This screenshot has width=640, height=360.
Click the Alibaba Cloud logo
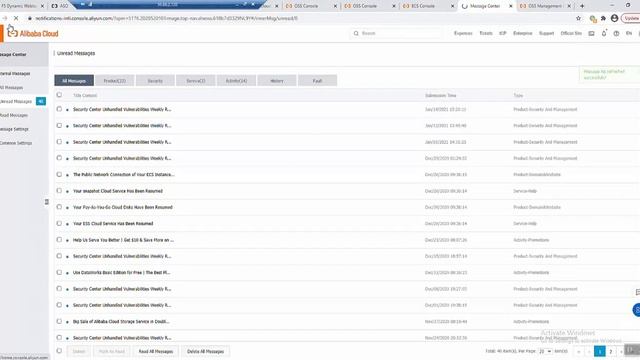click(x=33, y=33)
